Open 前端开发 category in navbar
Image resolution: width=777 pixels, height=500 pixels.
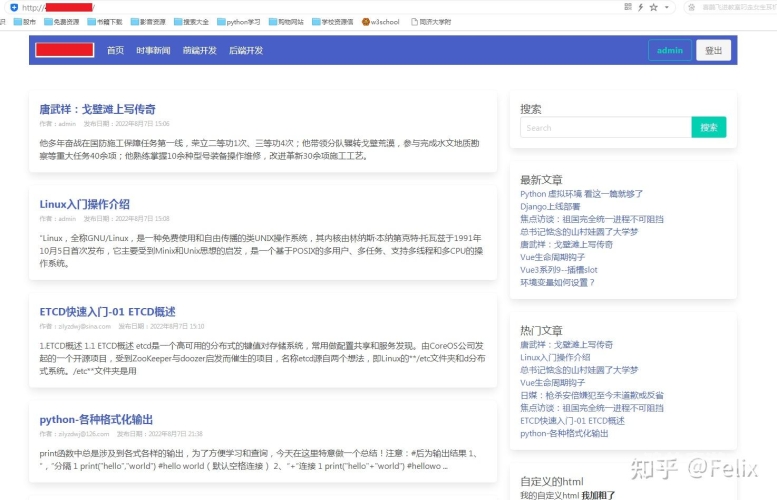pos(200,51)
